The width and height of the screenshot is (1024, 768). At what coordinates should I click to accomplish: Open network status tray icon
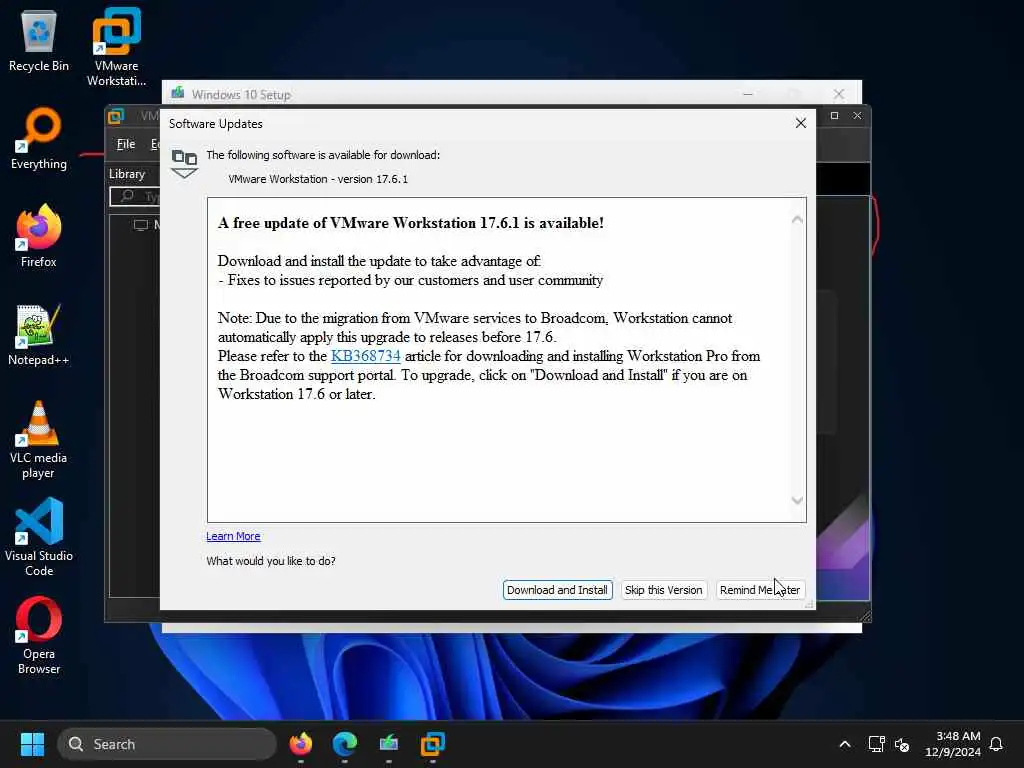point(876,744)
